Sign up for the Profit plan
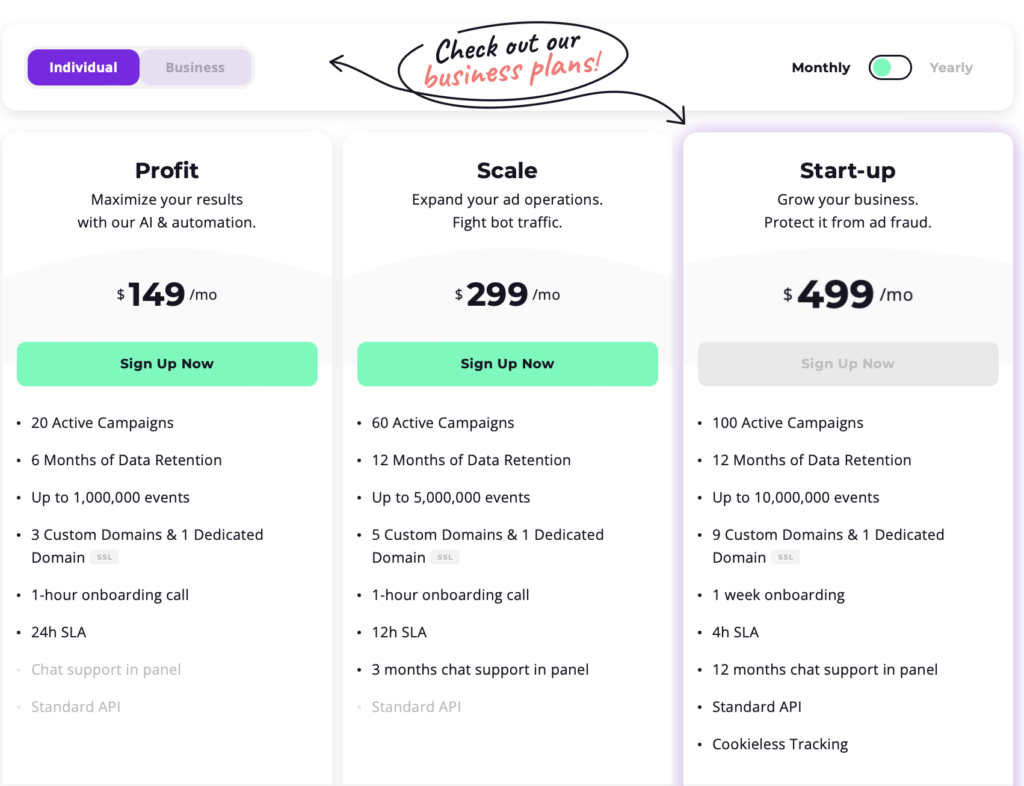Screen dimensions: 1024x786 click(167, 364)
